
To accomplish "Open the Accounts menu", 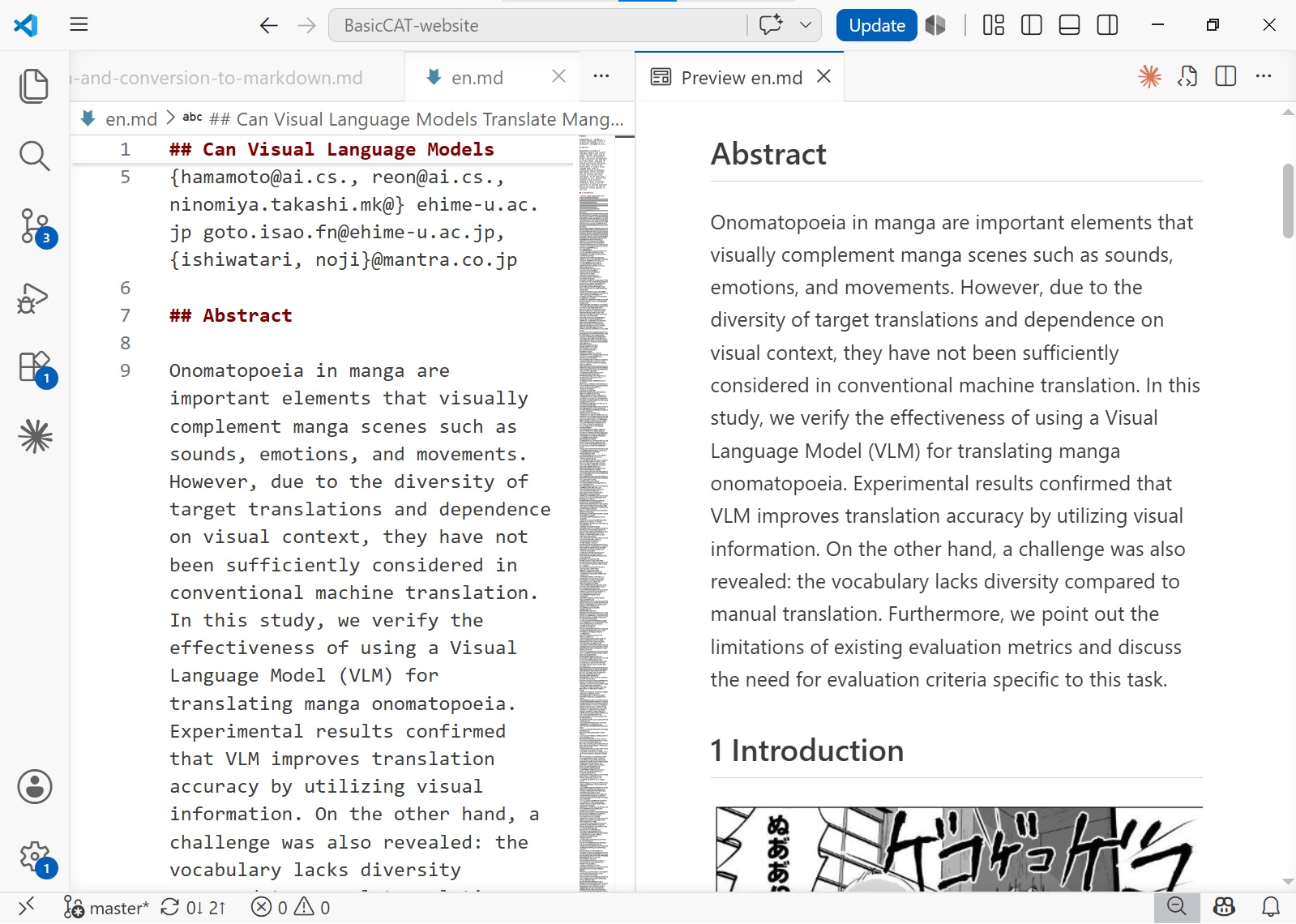I will pos(34,786).
